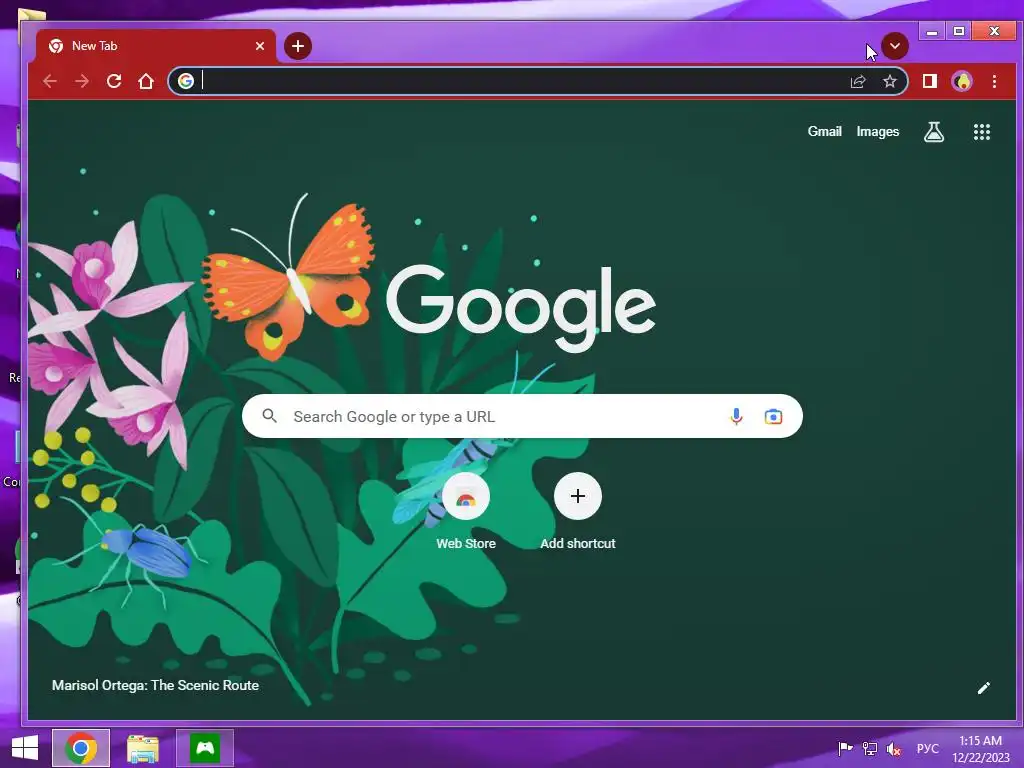Open File Explorer from the taskbar
The height and width of the screenshot is (768, 1024).
(143, 748)
